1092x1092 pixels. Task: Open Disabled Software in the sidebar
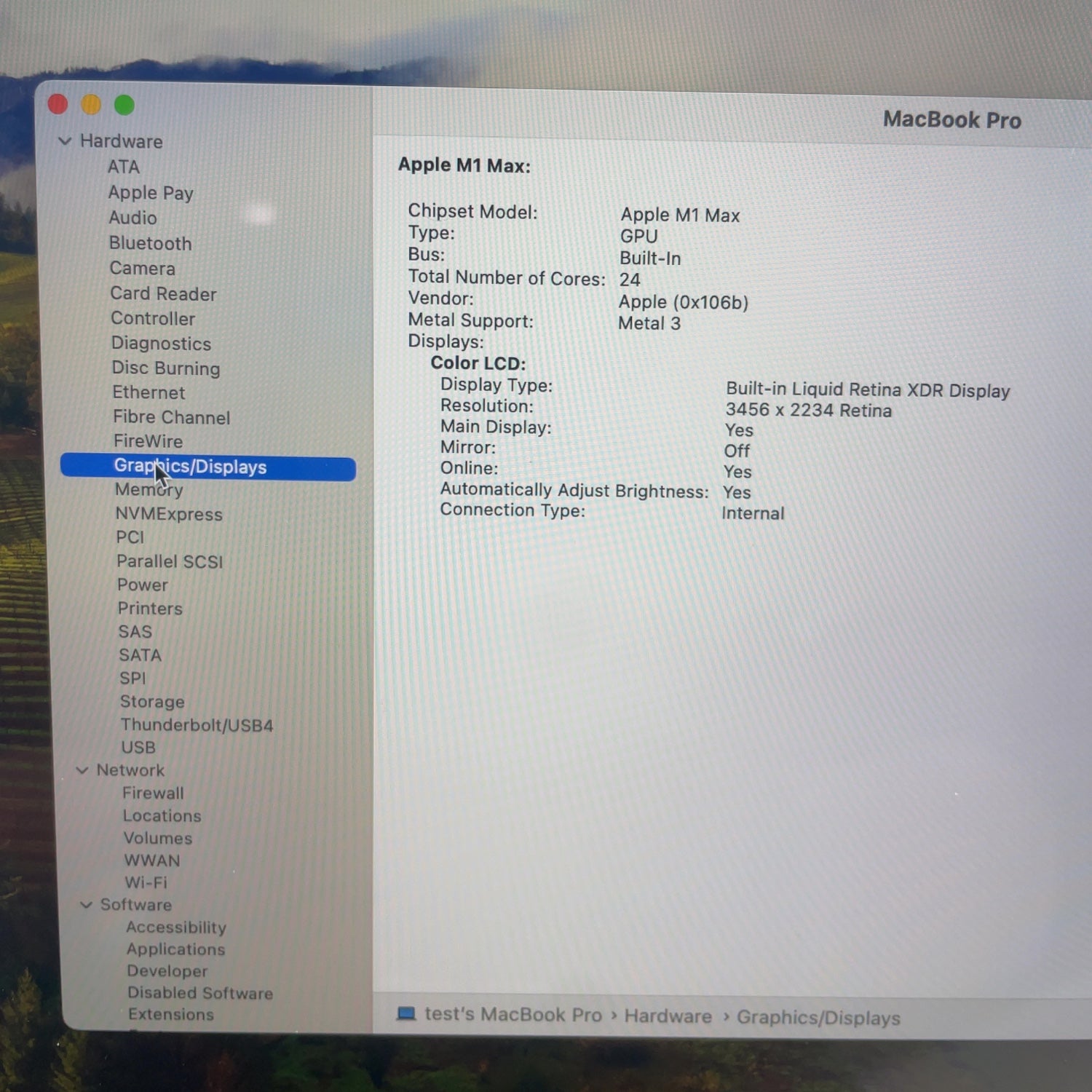[200, 993]
